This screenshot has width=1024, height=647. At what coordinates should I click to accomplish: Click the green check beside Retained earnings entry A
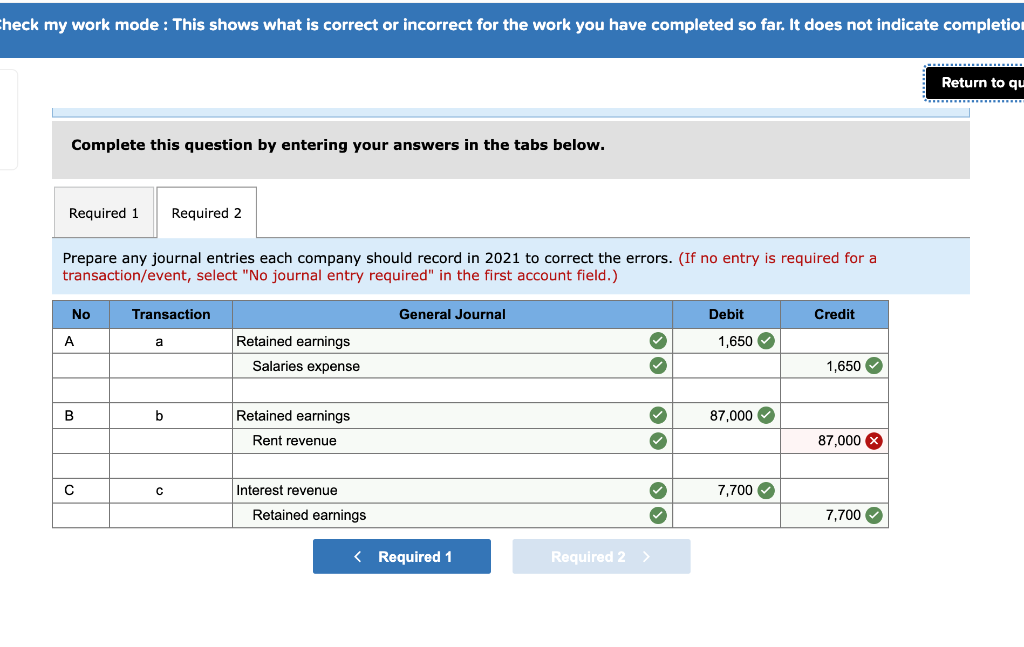(658, 341)
